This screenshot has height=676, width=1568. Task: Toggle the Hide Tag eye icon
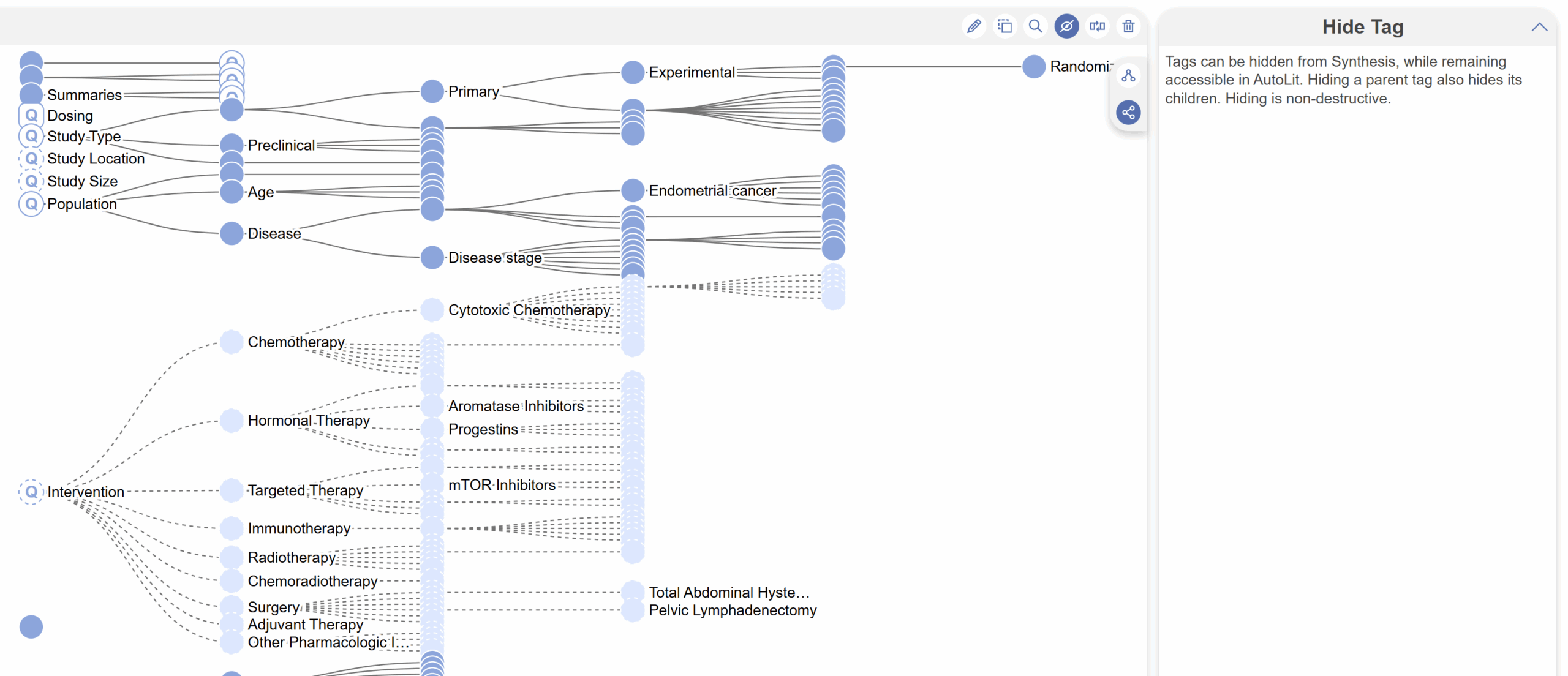pos(1066,26)
